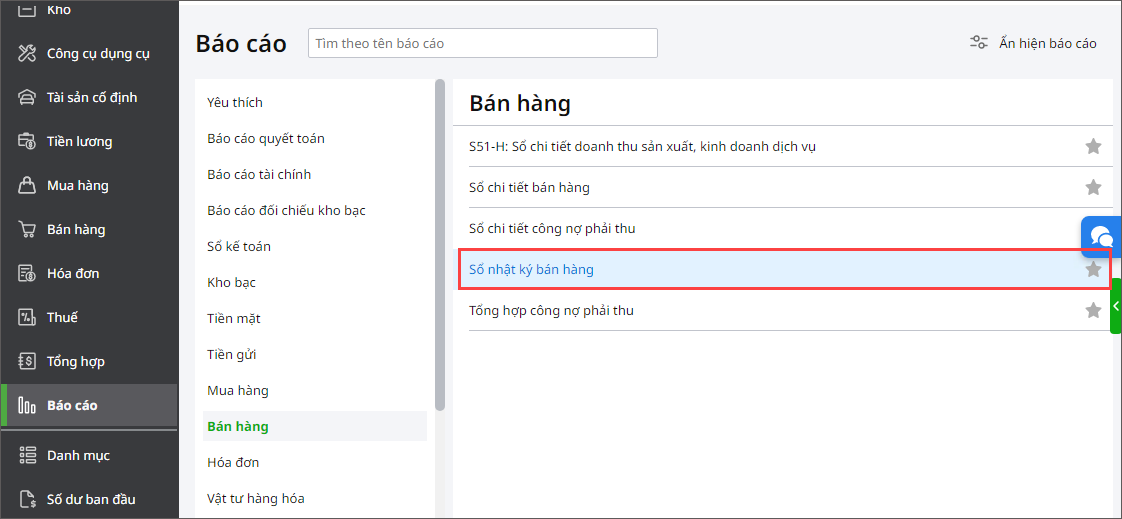Click the category list vertical scrollbar
This screenshot has height=519, width=1122.
tap(440, 245)
